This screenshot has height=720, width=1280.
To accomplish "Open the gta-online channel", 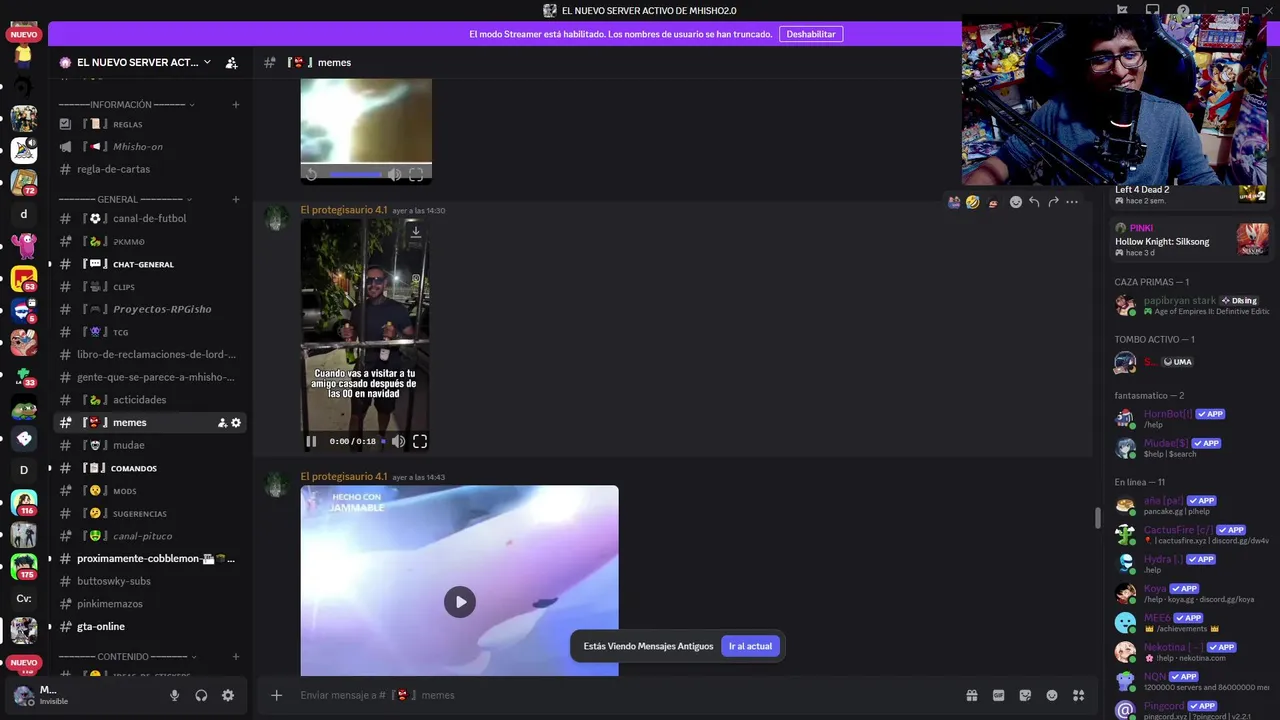I will (x=150, y=626).
